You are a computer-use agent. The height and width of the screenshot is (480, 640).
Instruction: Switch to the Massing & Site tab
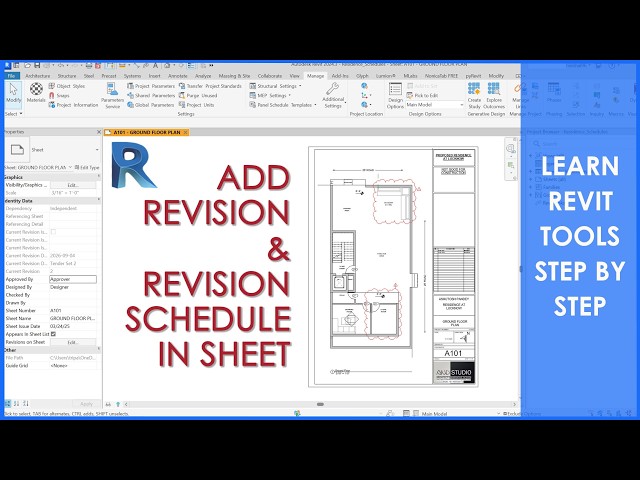pyautogui.click(x=234, y=76)
